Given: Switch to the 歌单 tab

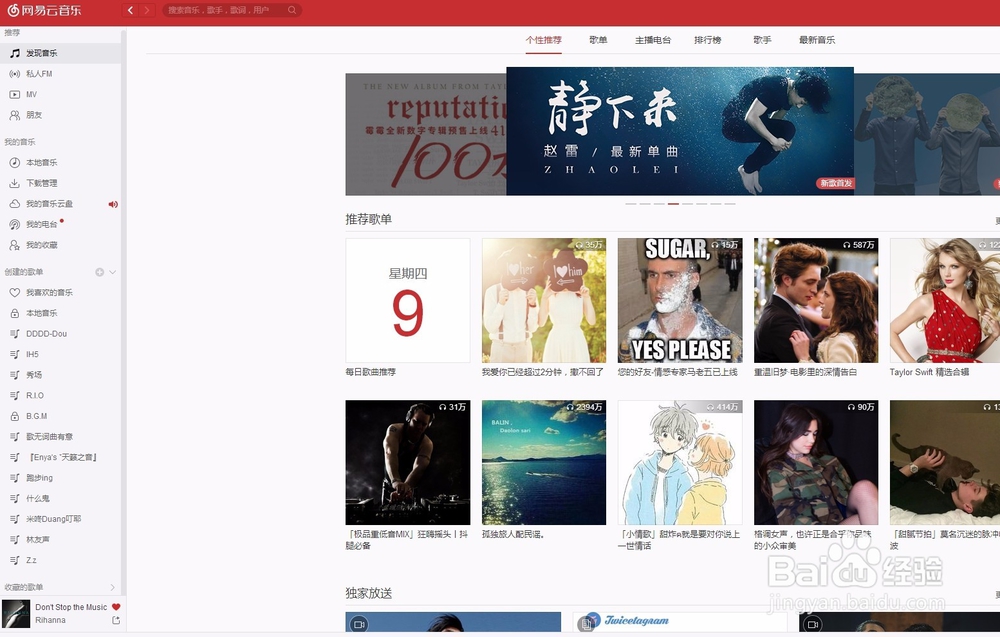Looking at the screenshot, I should click(x=598, y=41).
